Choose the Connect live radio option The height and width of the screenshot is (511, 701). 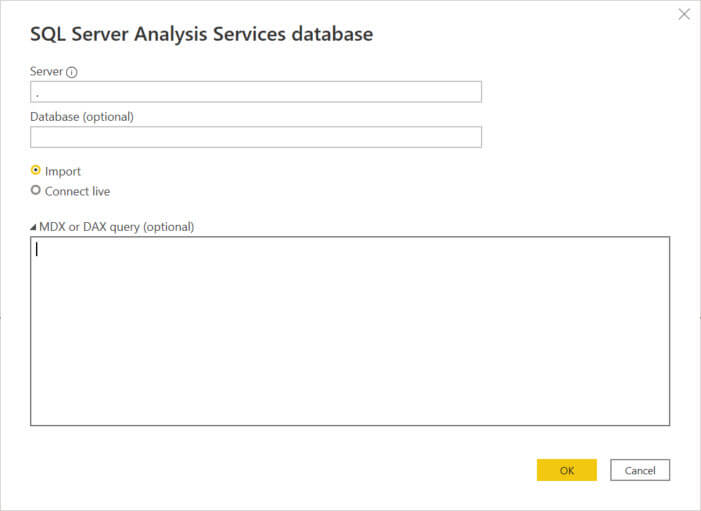(x=36, y=190)
